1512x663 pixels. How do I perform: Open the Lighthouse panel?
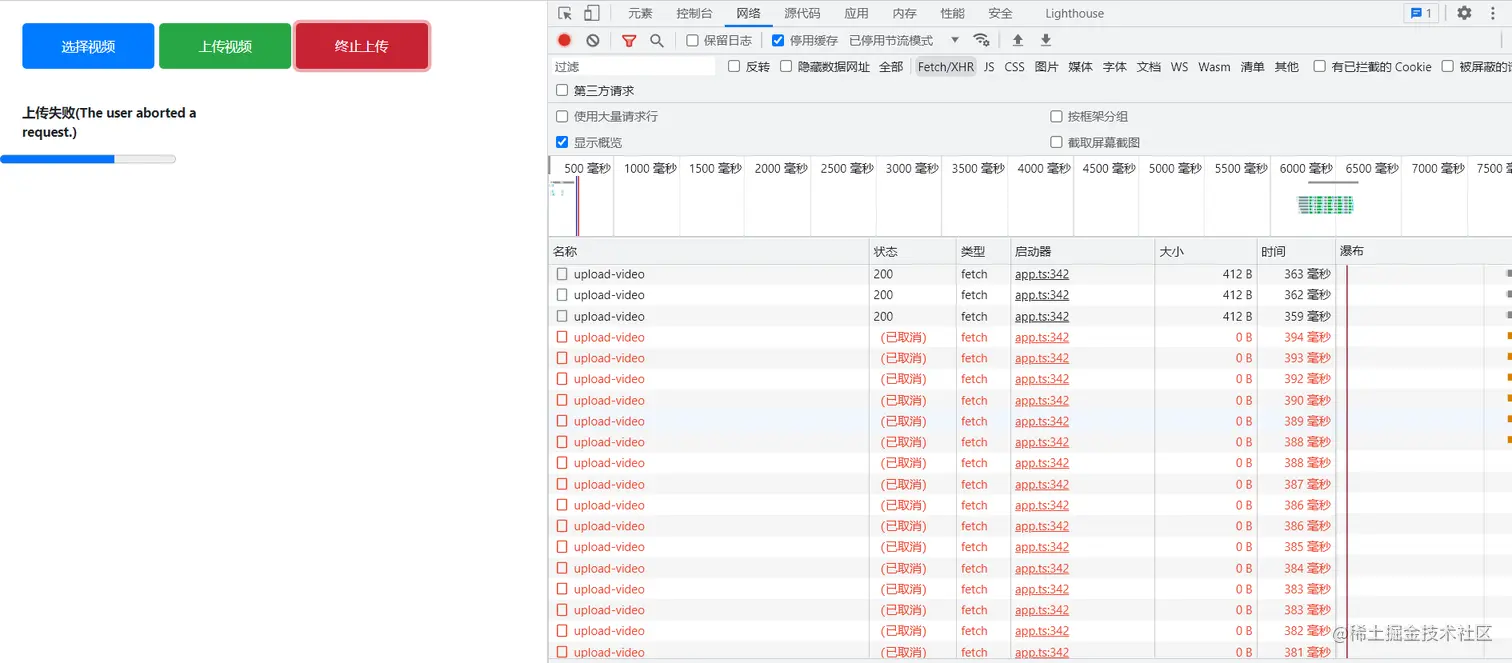pyautogui.click(x=1073, y=13)
